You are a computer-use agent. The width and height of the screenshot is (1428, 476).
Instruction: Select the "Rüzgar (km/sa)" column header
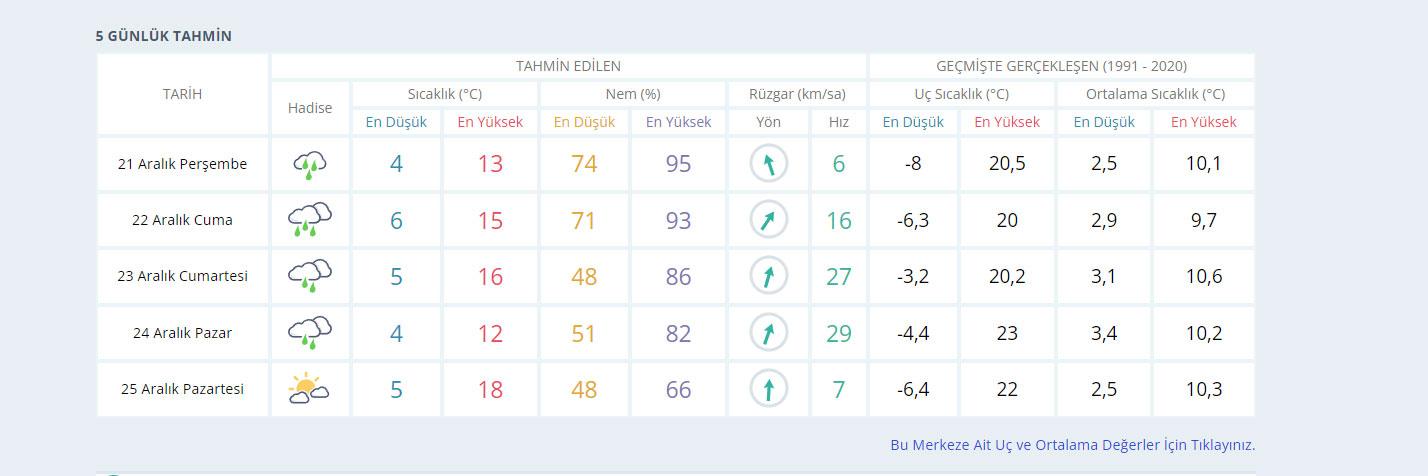[x=797, y=94]
